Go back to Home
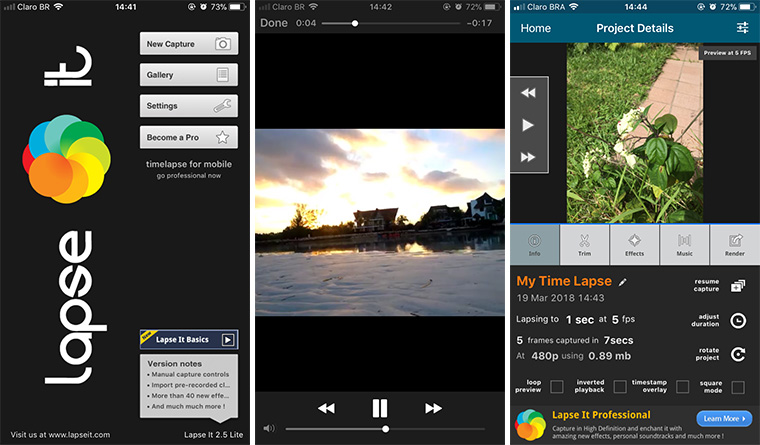760x445 pixels. pos(536,28)
